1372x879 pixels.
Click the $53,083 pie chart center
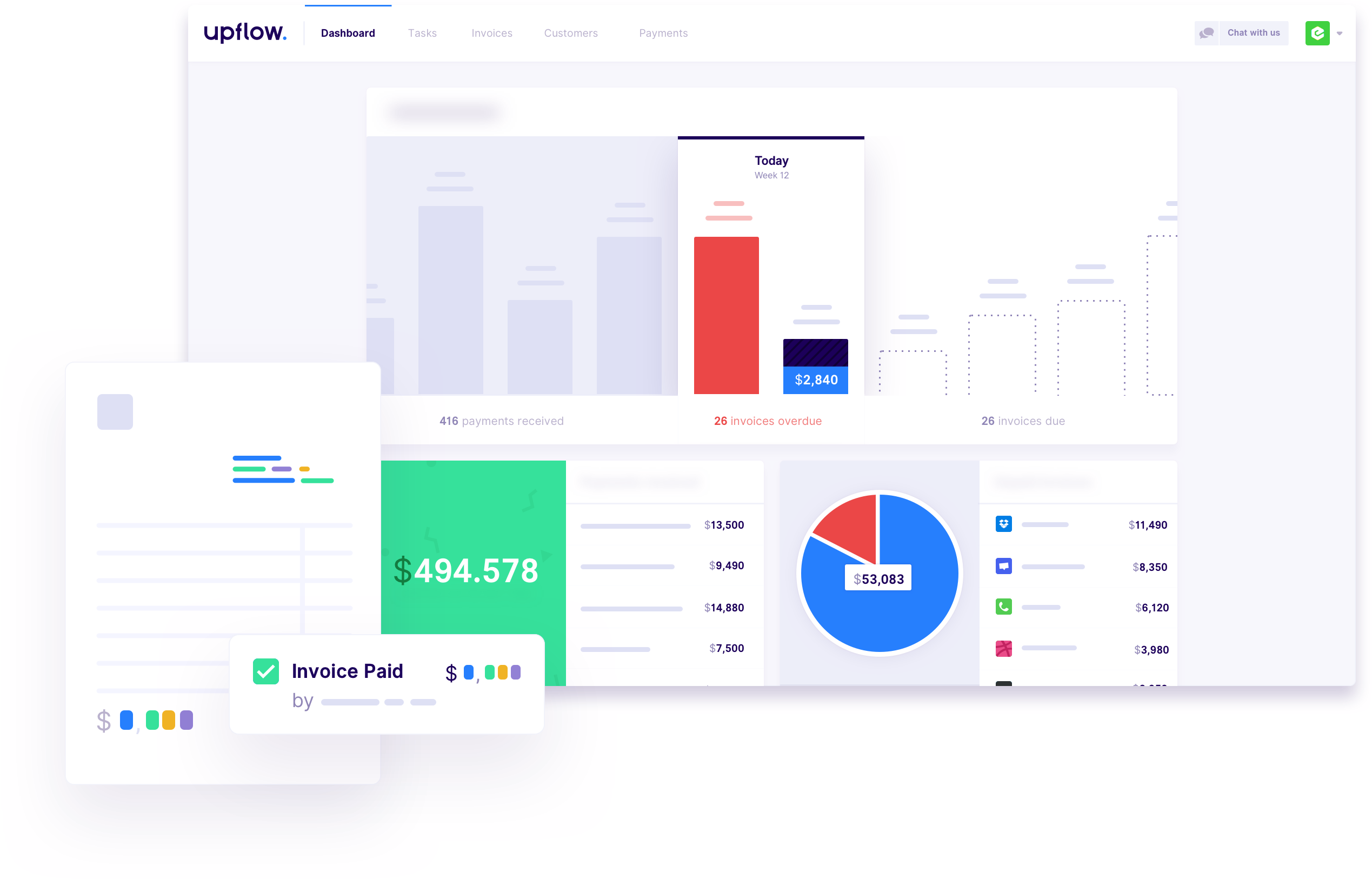click(878, 578)
